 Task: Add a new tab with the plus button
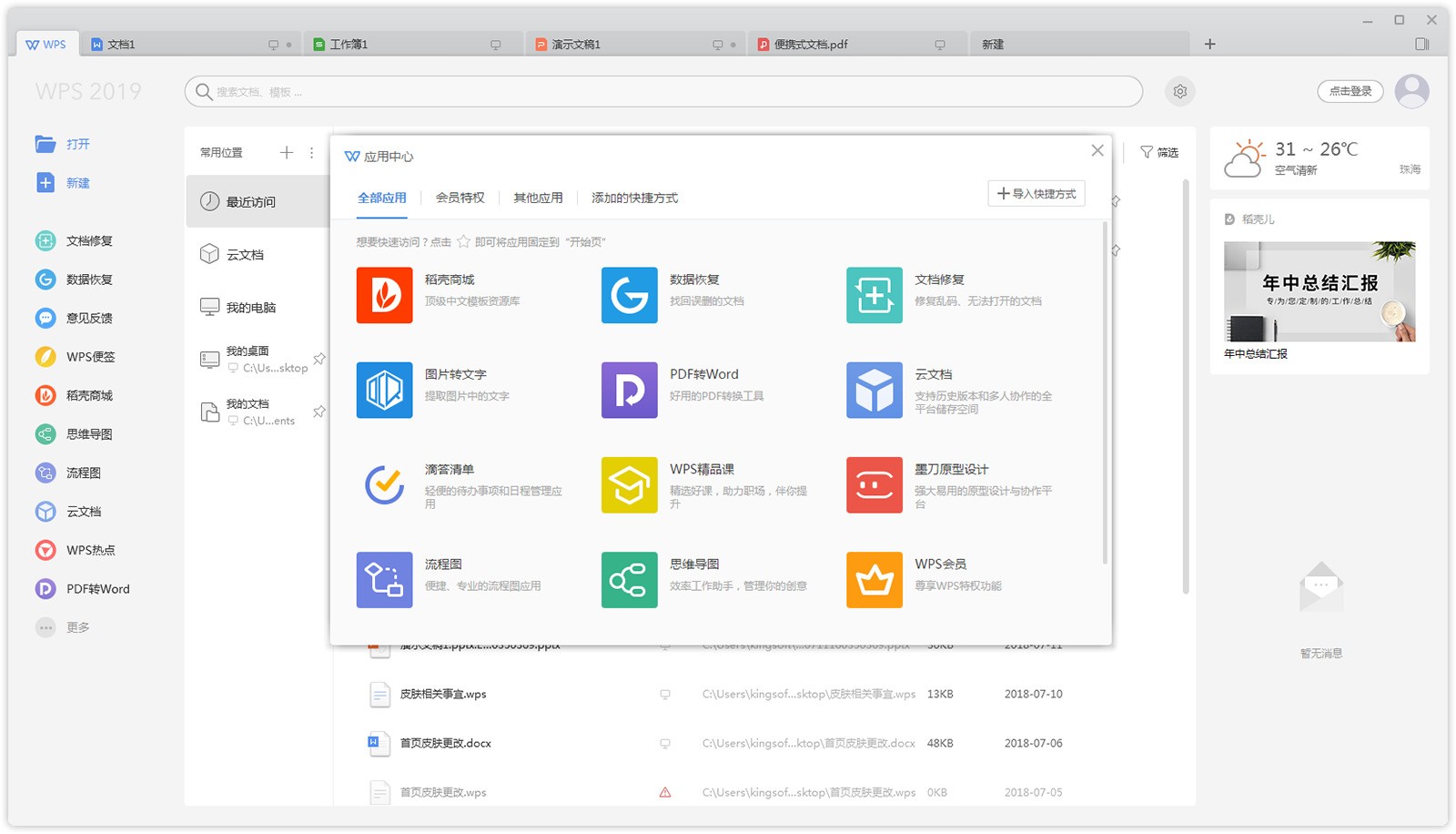point(1210,44)
